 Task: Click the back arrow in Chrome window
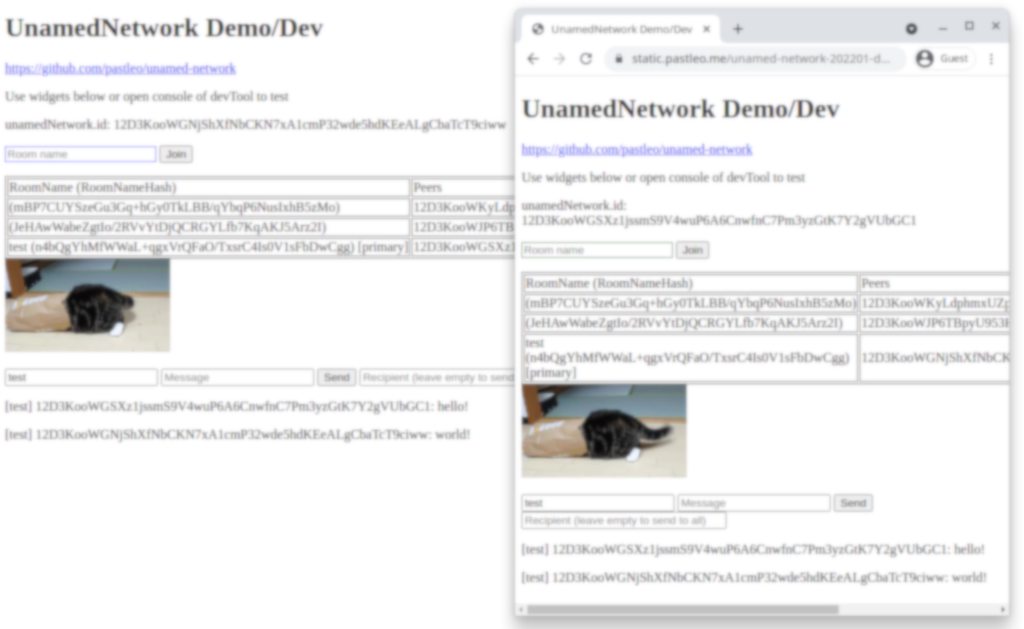533,59
